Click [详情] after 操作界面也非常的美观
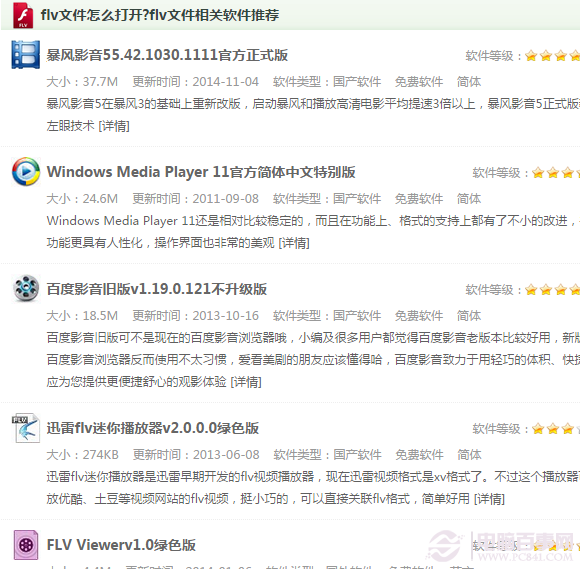Screen dimensions: 580x569 click(294, 243)
